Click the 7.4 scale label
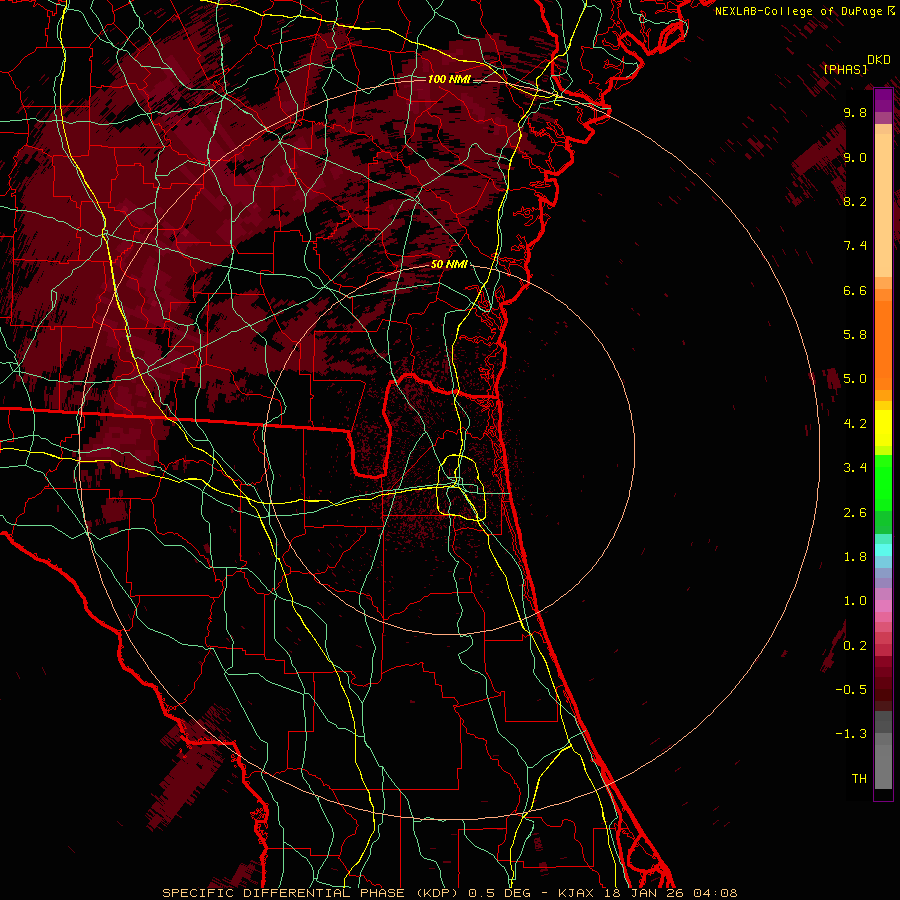The height and width of the screenshot is (900, 900). point(855,246)
